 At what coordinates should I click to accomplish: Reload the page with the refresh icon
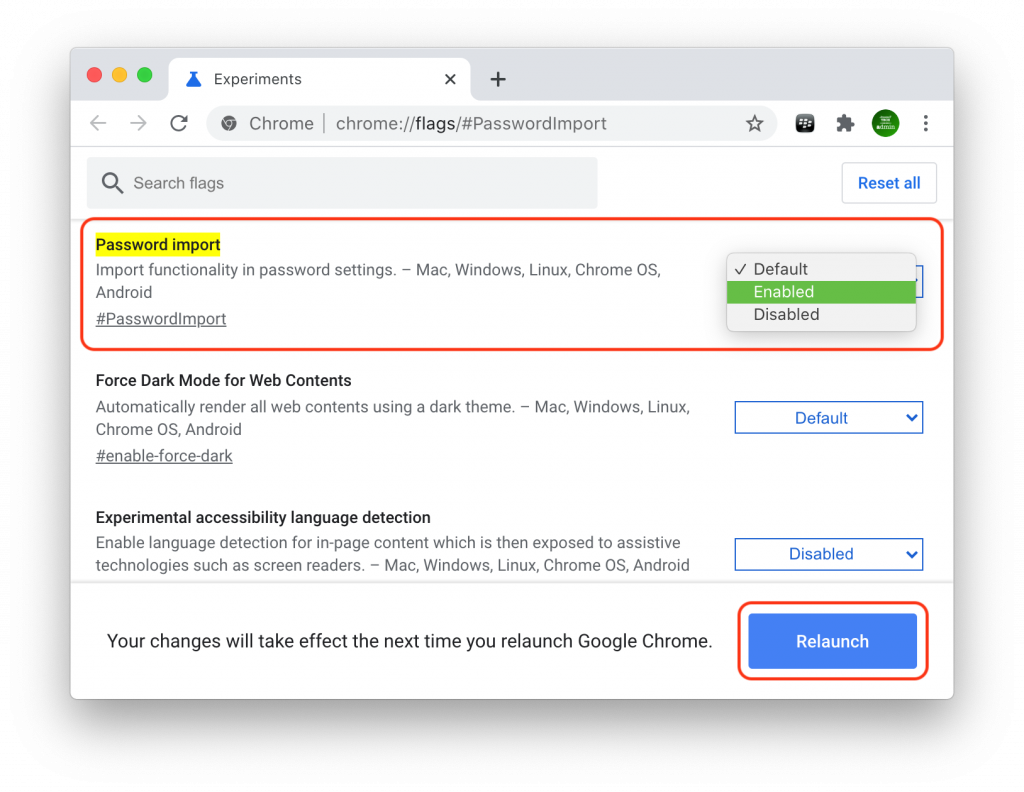[179, 123]
